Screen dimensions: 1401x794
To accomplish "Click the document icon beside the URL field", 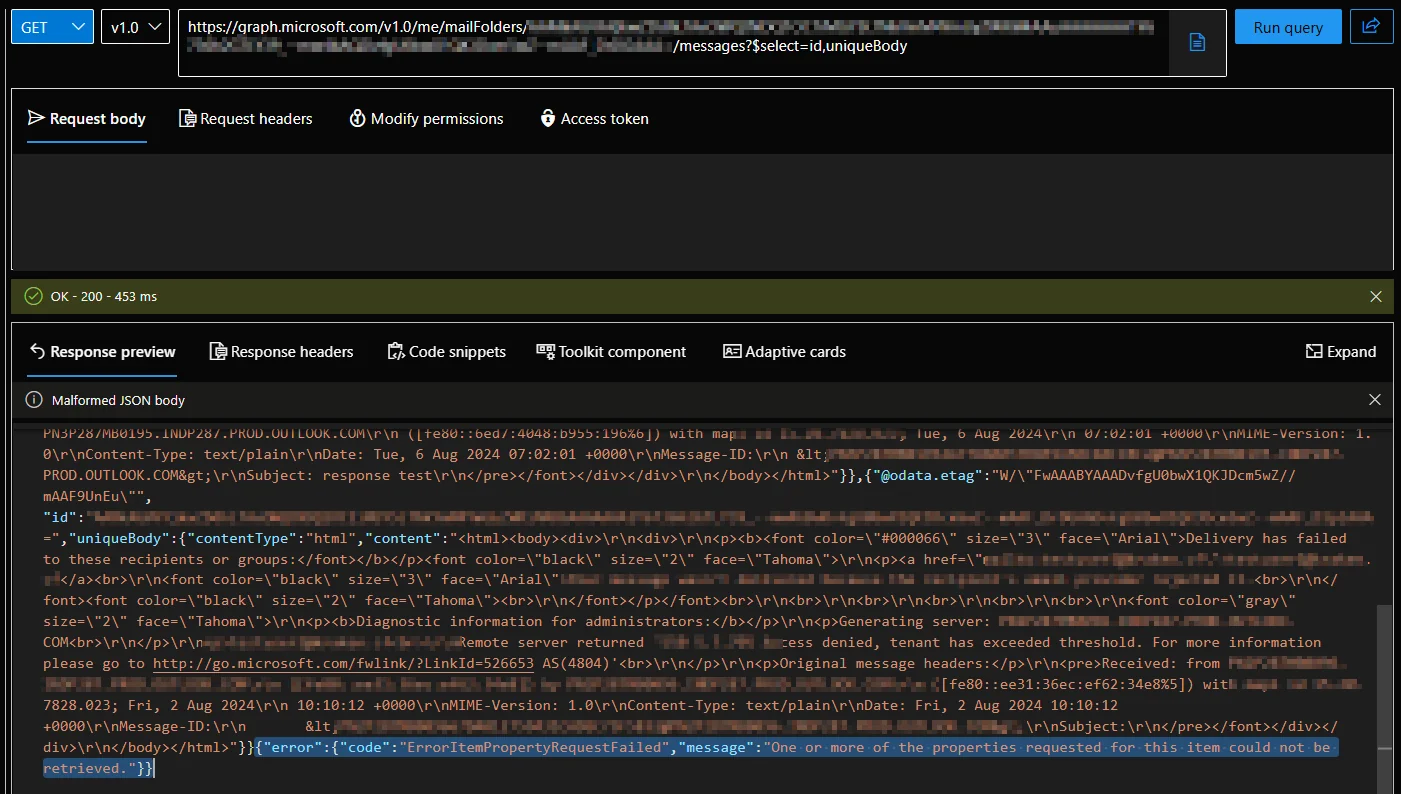I will coord(1197,42).
